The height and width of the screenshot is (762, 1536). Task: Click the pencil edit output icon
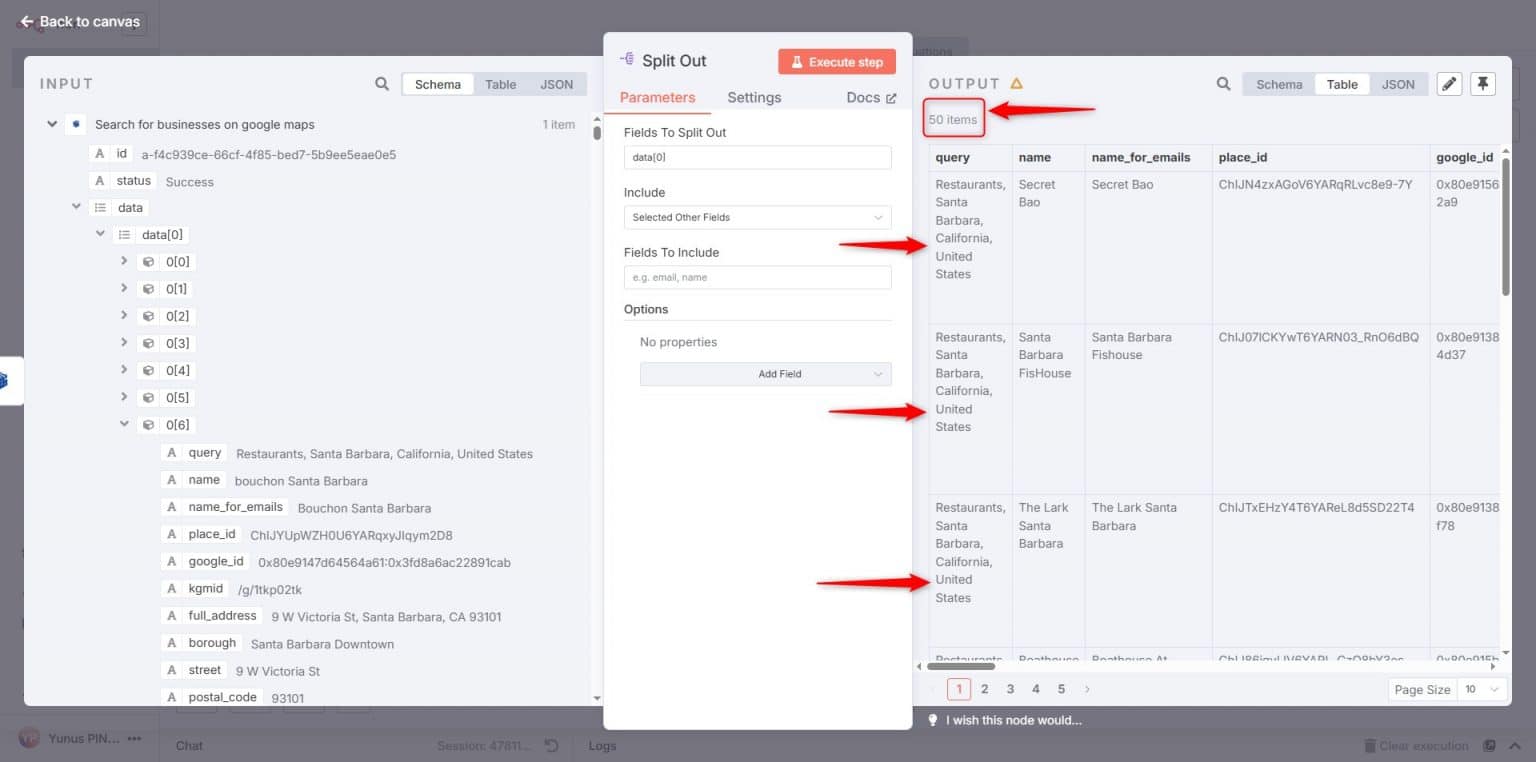(x=1448, y=84)
